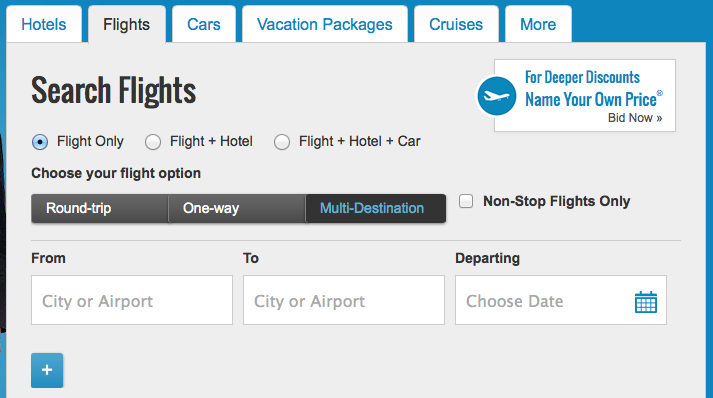
Task: Click the To city or airport field
Action: [344, 300]
